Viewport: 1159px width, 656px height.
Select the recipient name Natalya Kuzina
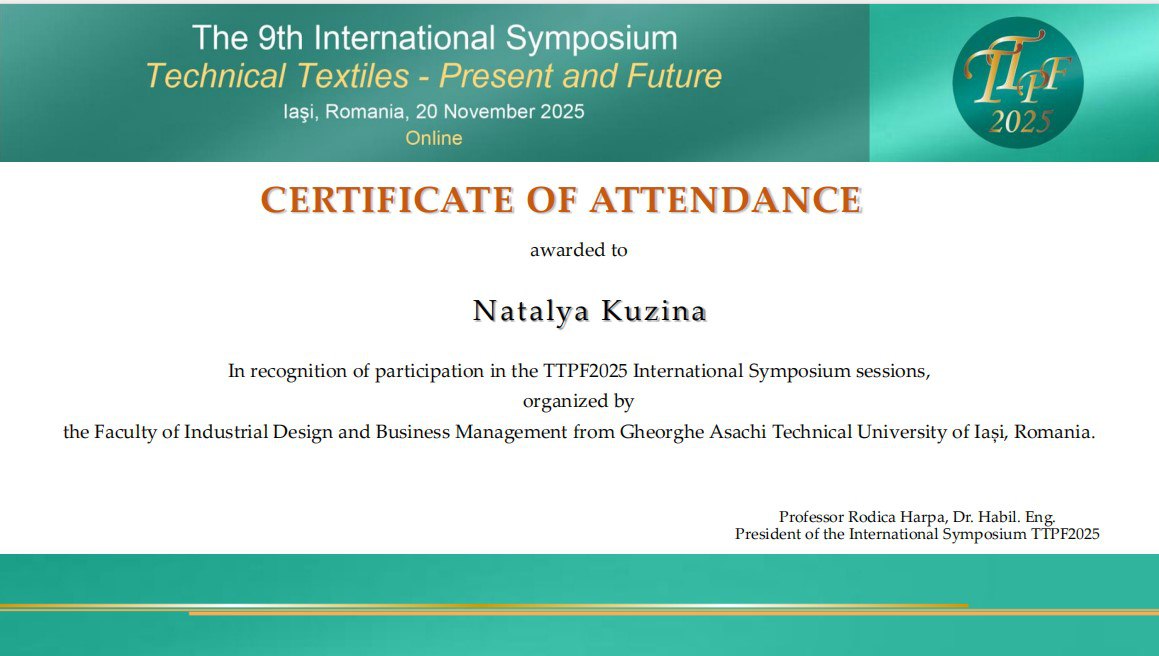590,311
